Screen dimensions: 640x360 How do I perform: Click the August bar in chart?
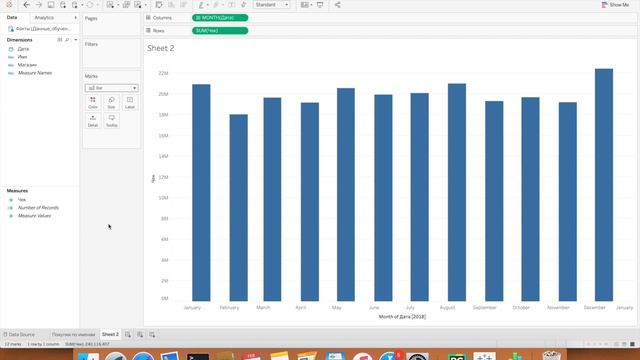click(x=457, y=192)
